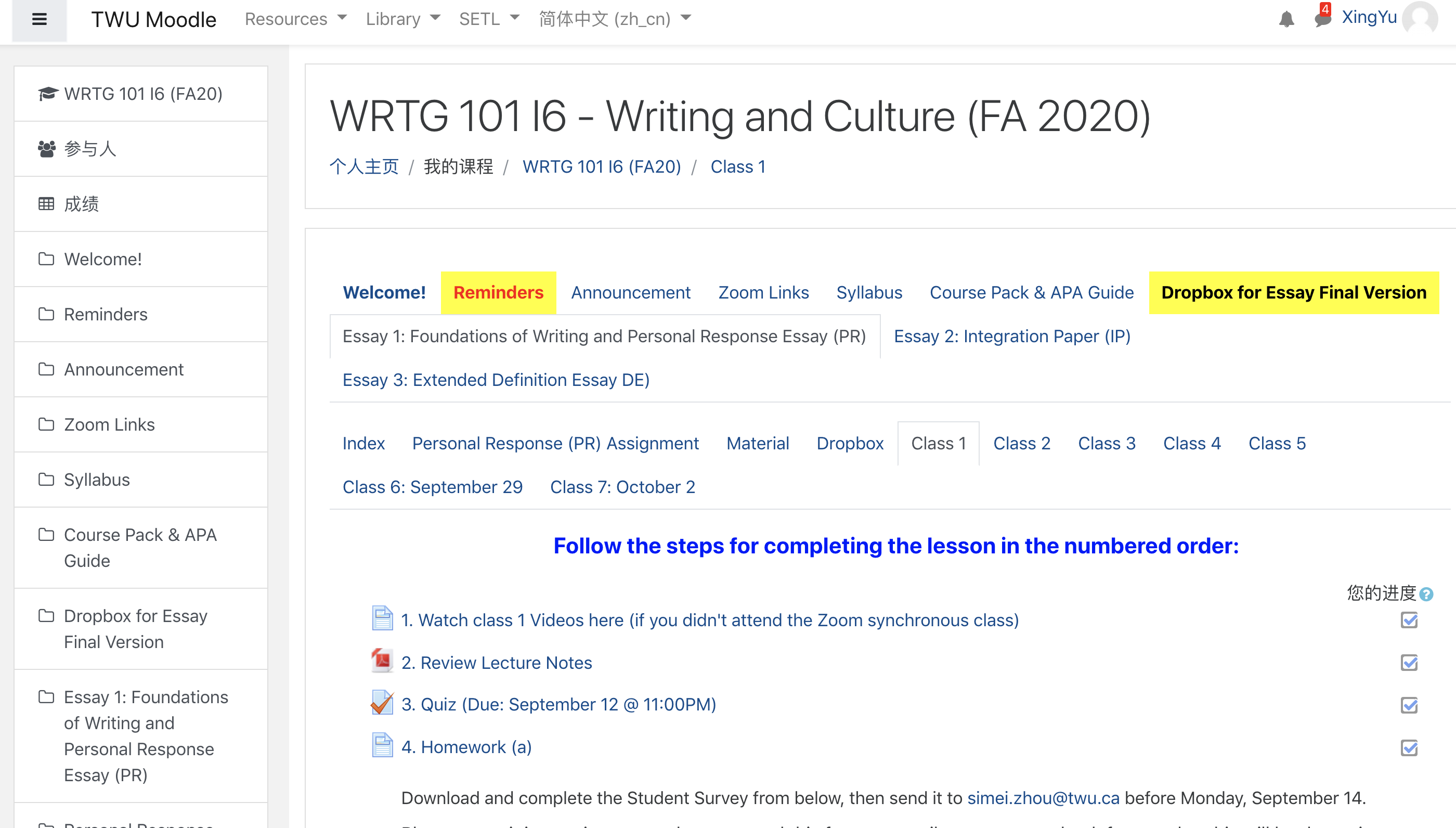Open Essay 2: Integration Paper (IP) tab
1456x828 pixels.
1012,336
